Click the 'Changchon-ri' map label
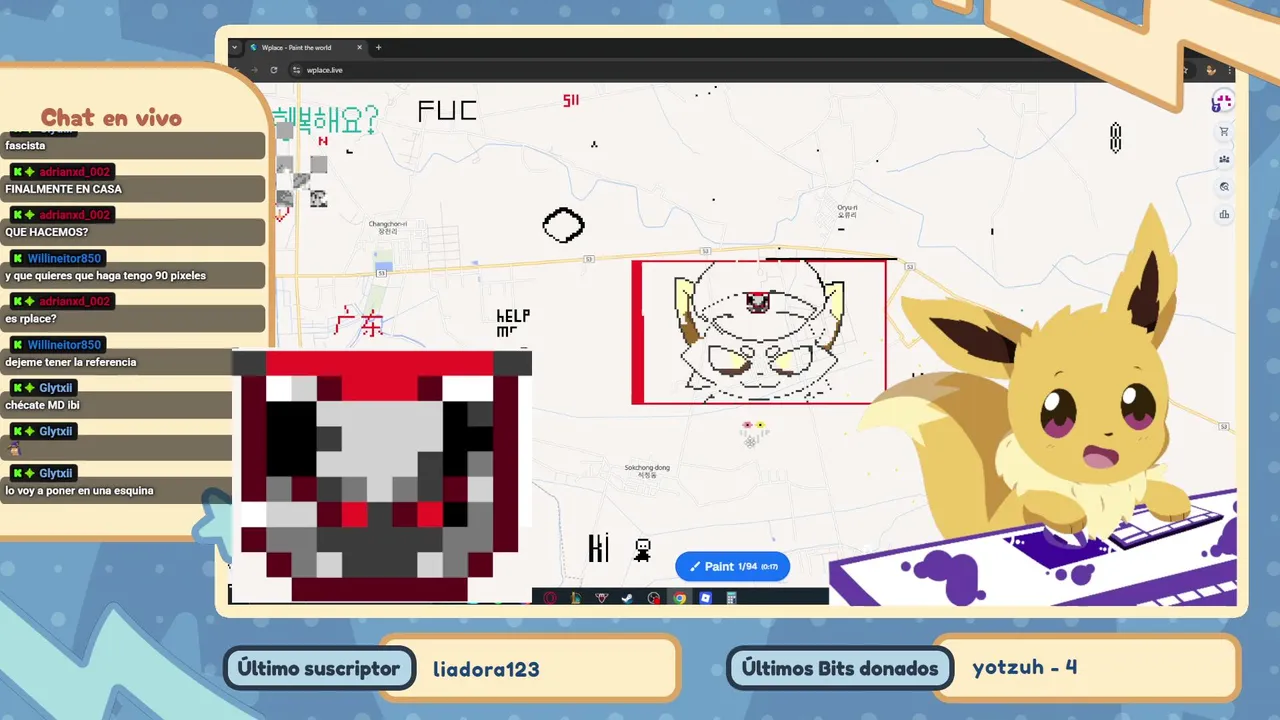The width and height of the screenshot is (1280, 720). 387,227
